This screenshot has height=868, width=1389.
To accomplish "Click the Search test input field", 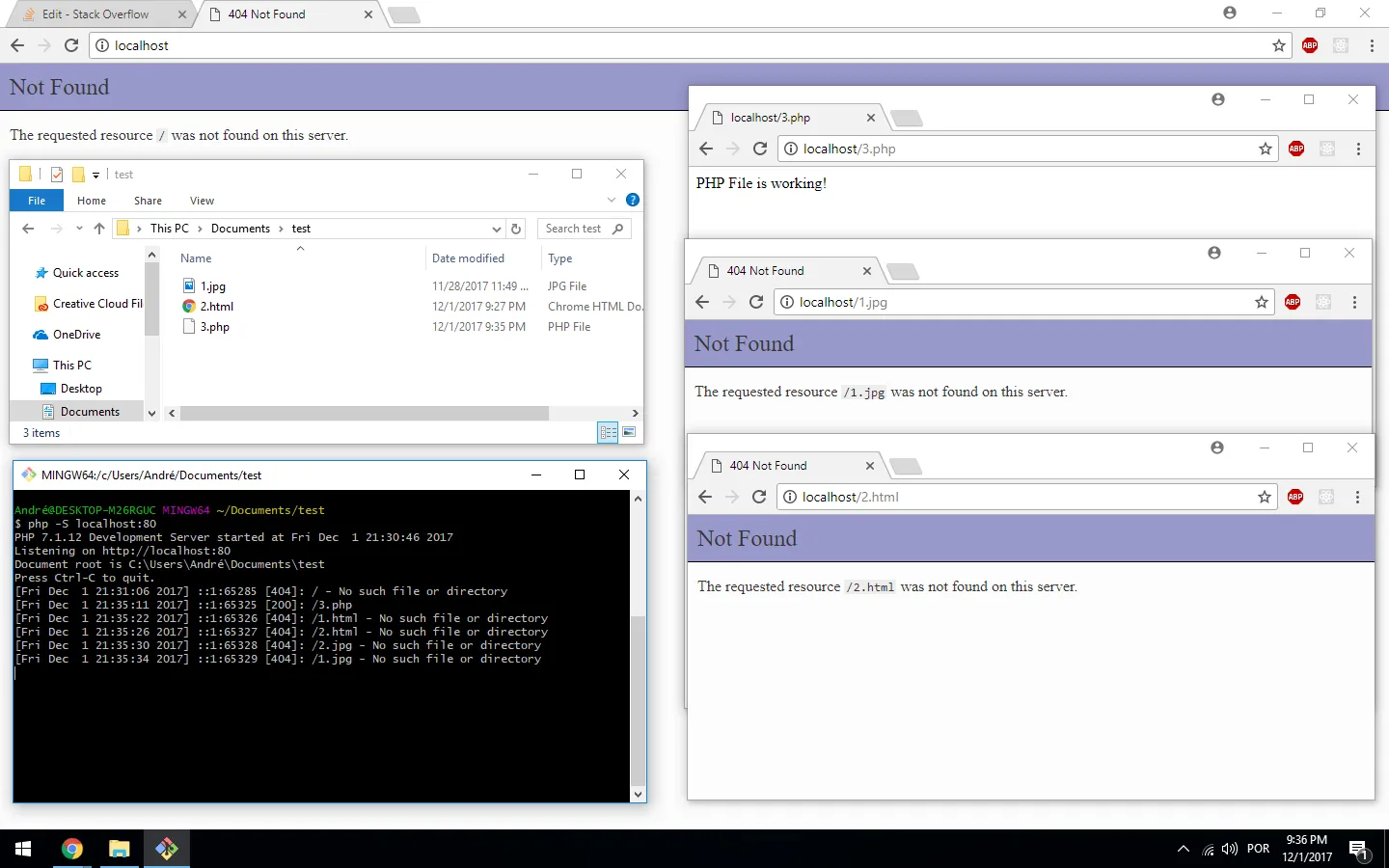I will pos(584,229).
